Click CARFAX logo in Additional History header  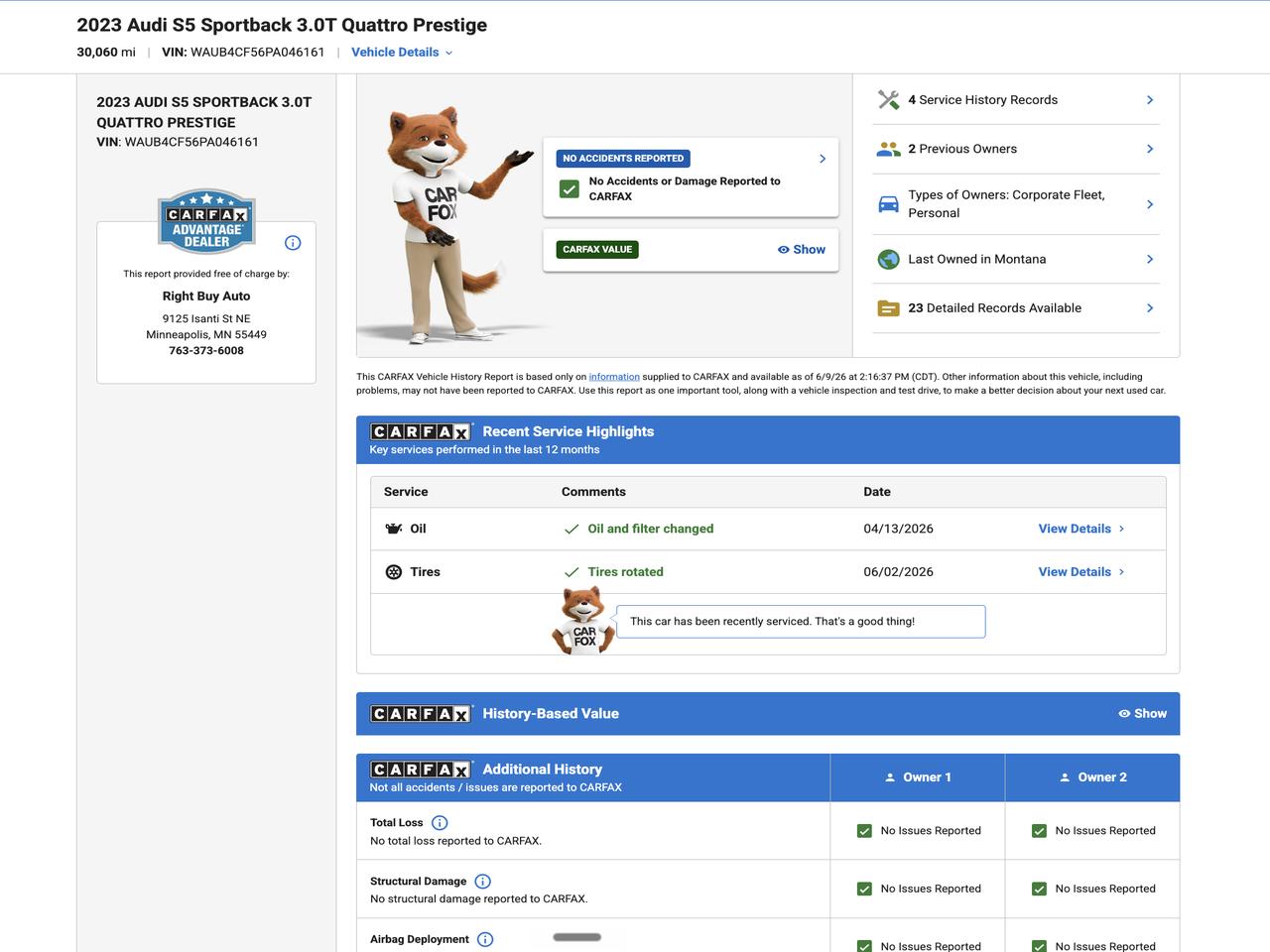click(x=421, y=770)
